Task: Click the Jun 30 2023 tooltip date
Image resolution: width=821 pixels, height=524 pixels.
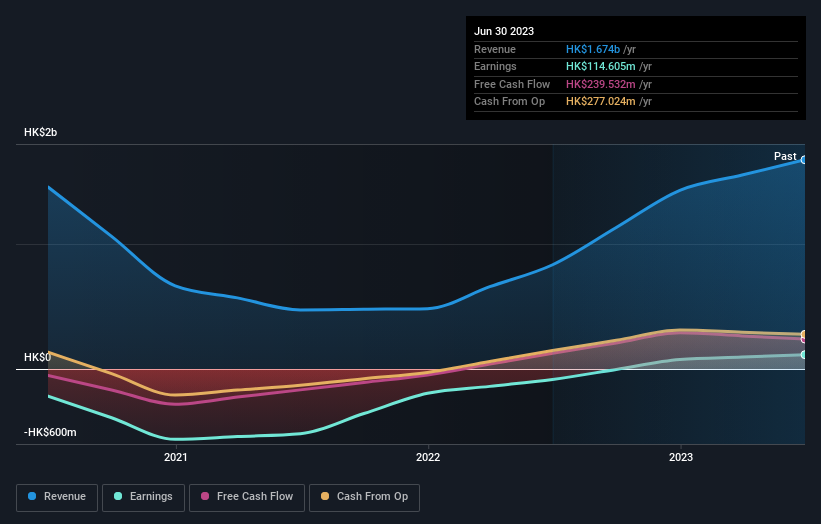Action: click(x=504, y=31)
